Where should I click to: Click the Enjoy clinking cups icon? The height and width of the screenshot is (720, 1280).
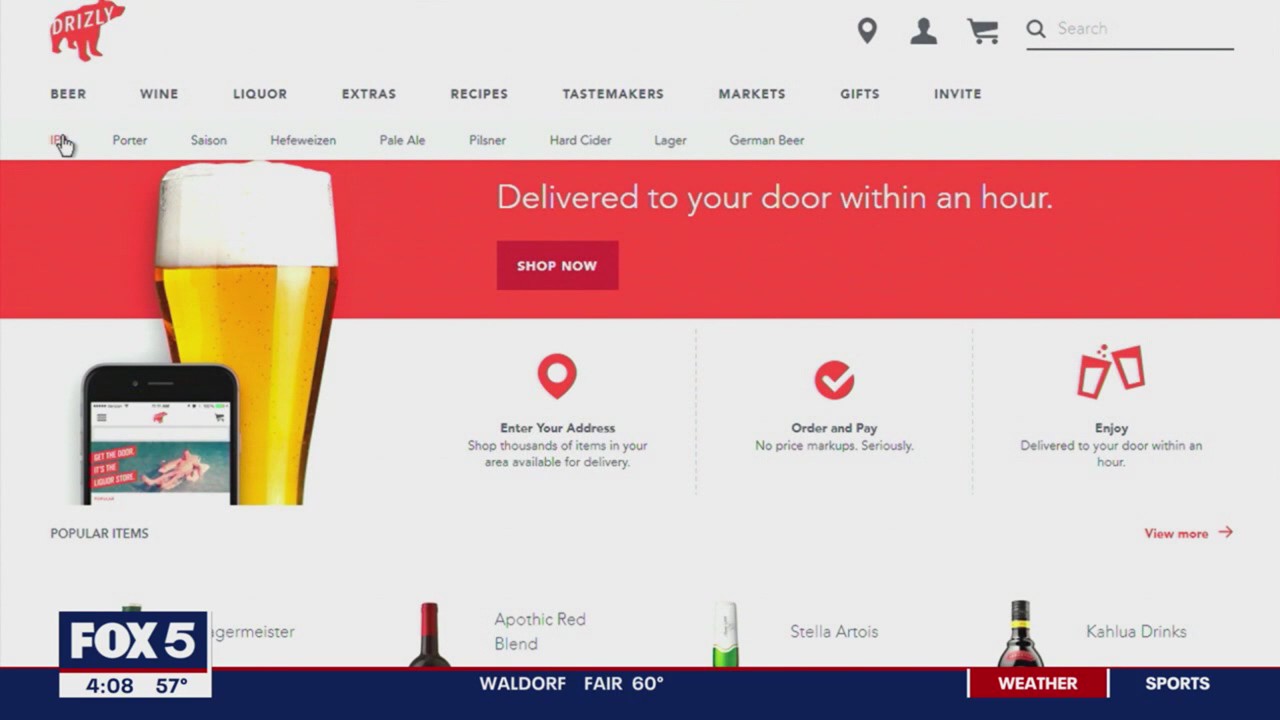[x=1111, y=372]
